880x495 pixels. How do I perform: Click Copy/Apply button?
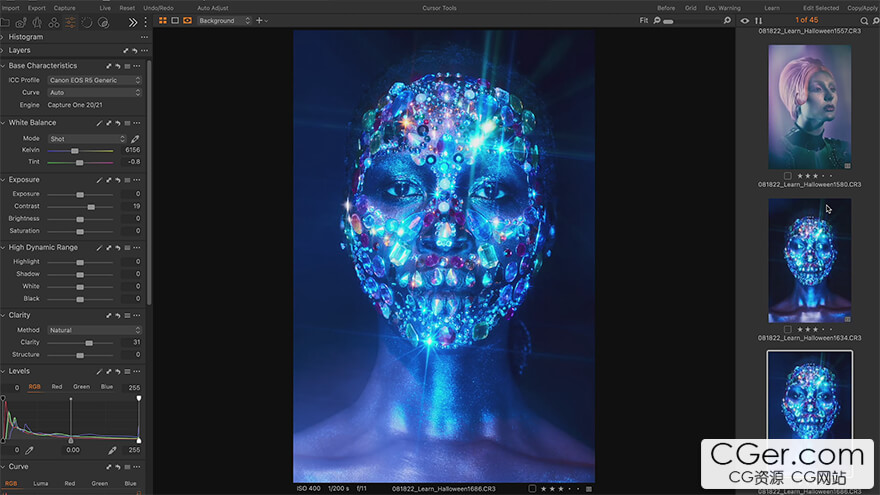click(863, 8)
